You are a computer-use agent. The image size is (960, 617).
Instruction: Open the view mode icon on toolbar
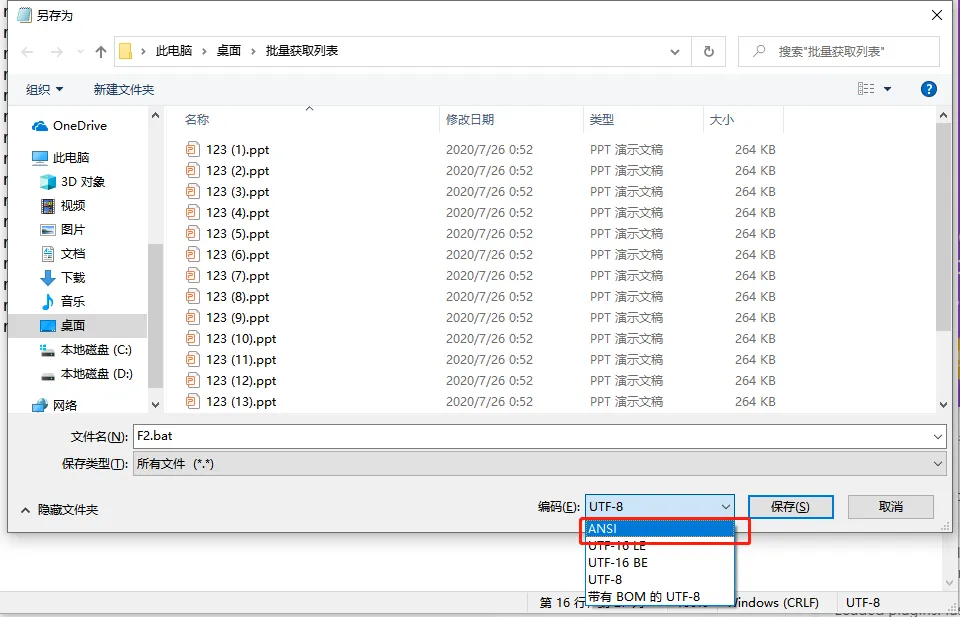point(868,88)
